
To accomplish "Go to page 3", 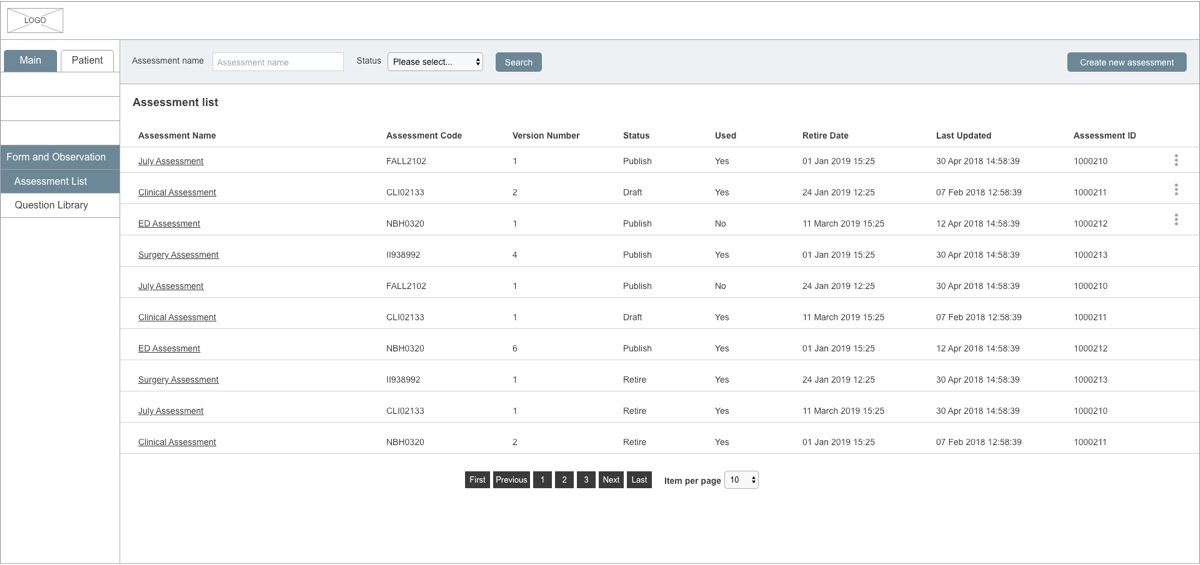I will [x=586, y=480].
